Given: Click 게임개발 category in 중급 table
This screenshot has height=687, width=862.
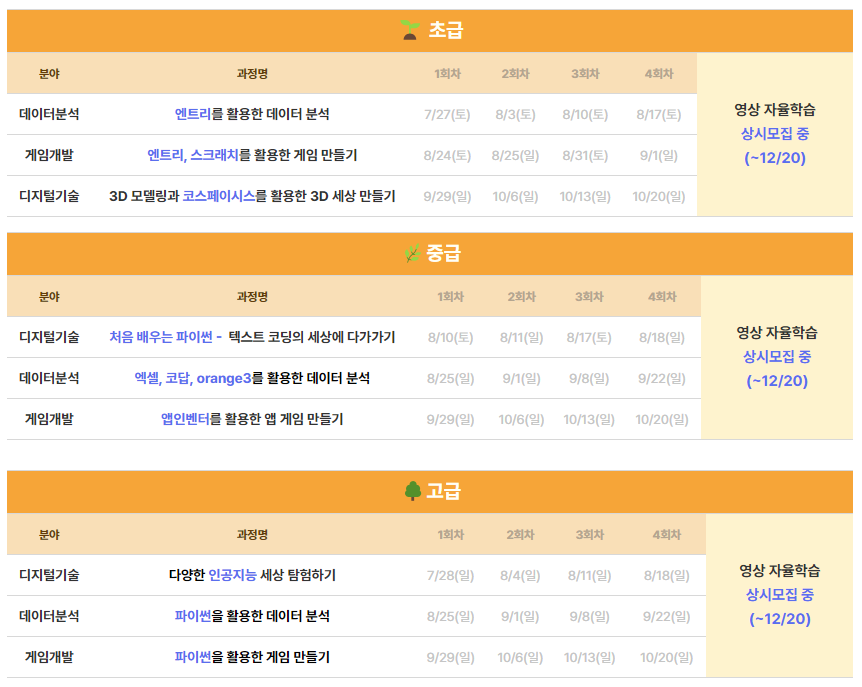Looking at the screenshot, I should point(49,419).
